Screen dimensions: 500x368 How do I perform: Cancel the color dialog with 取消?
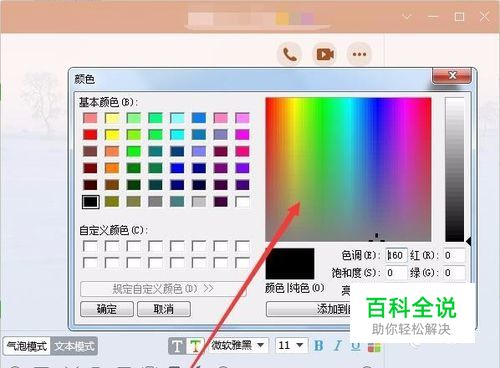click(164, 309)
